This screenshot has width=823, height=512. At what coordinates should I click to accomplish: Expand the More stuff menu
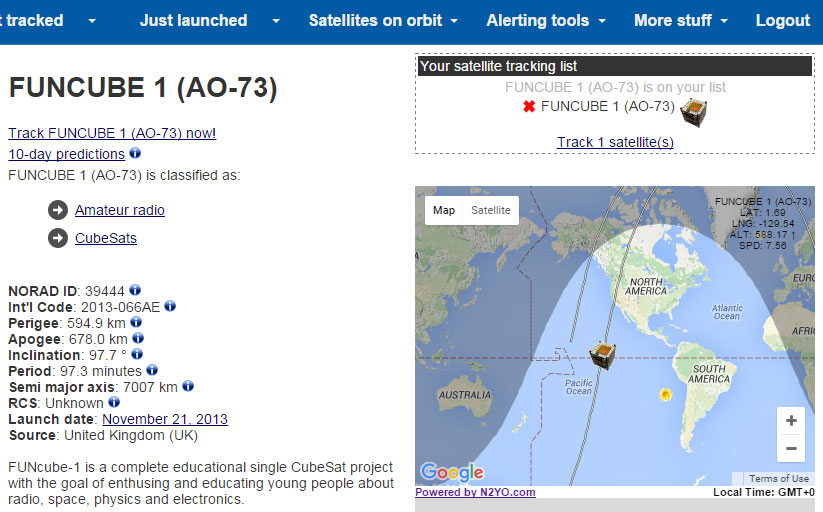coord(680,20)
